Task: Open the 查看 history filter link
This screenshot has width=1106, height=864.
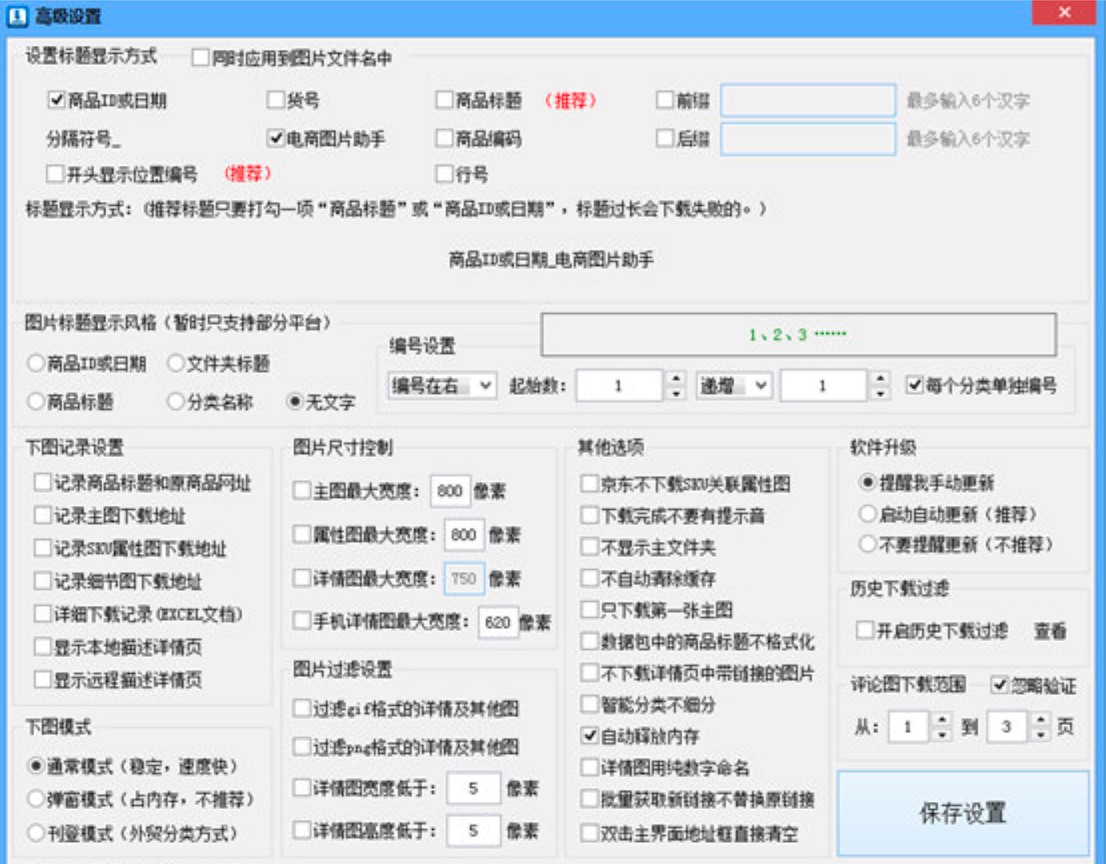Action: pyautogui.click(x=1050, y=631)
